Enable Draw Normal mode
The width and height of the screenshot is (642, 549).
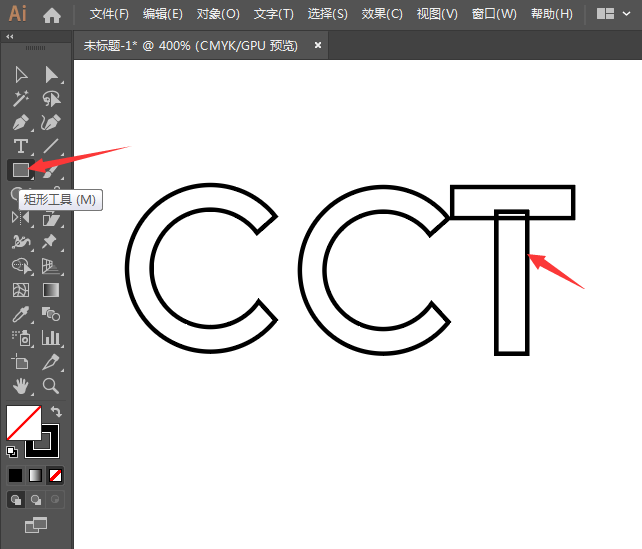[16, 499]
